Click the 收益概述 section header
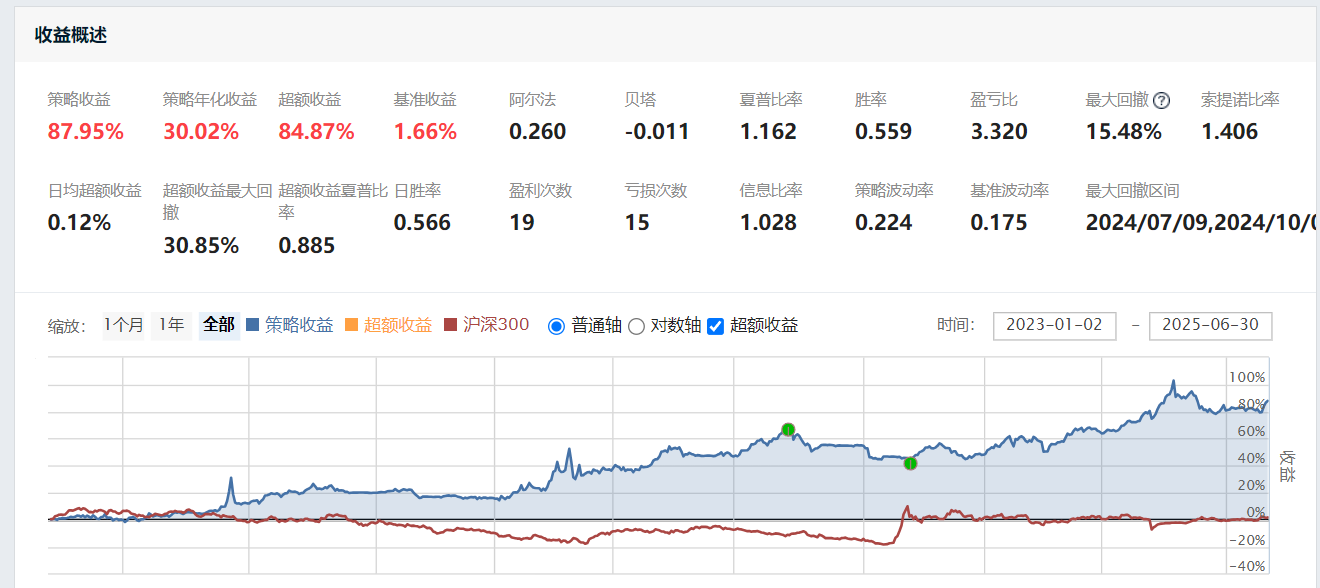Image resolution: width=1320 pixels, height=588 pixels. coord(71,35)
